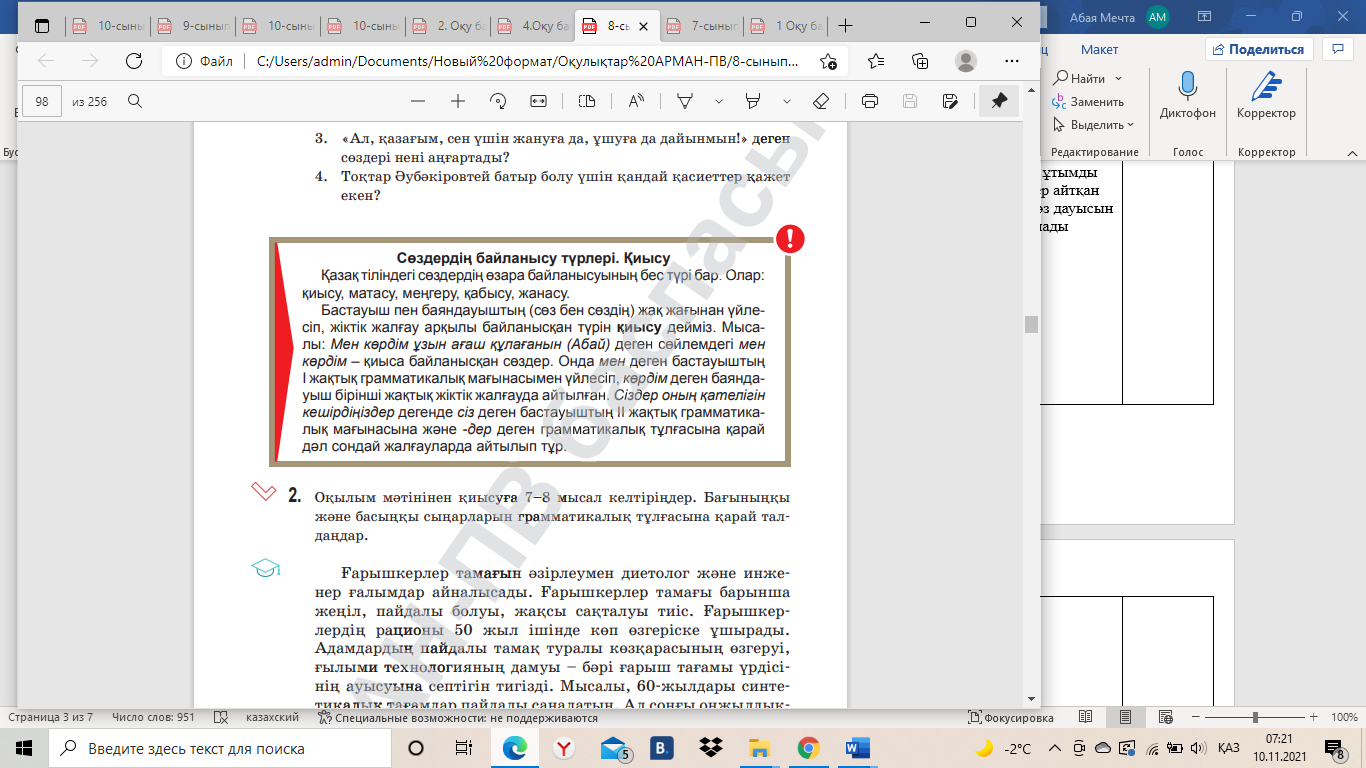Expand the Draw pen options dropdown
This screenshot has height=768, width=1366.
click(x=718, y=101)
